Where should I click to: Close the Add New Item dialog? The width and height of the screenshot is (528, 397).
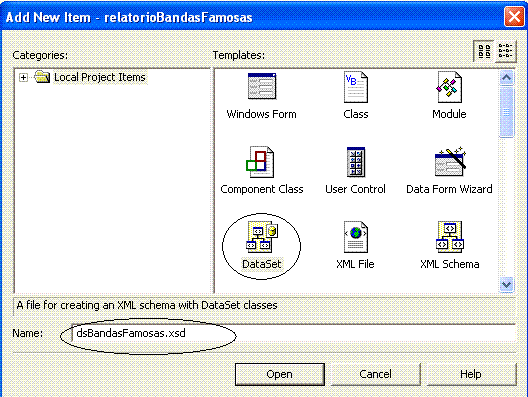click(514, 16)
